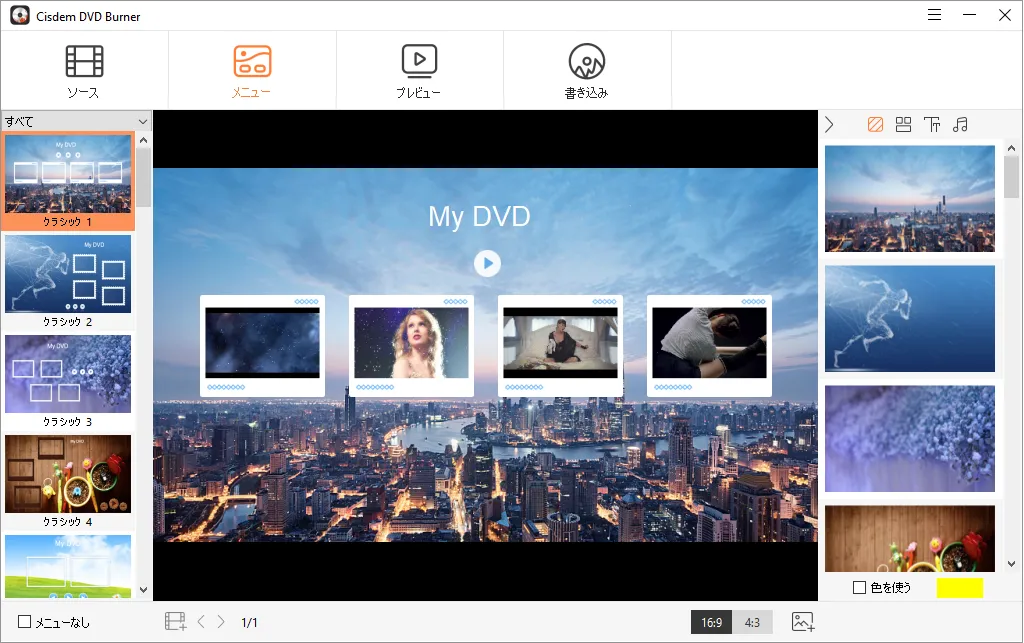Screen dimensions: 1024x643
Task: Go to the next menu page arrow
Action: (x=221, y=622)
